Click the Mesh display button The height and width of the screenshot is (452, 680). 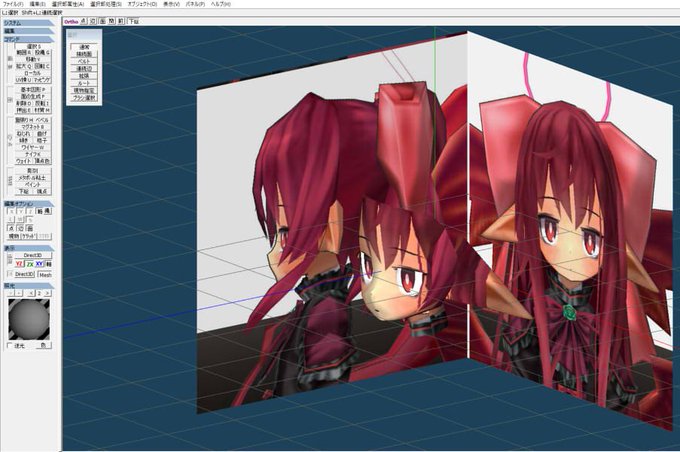[45, 275]
